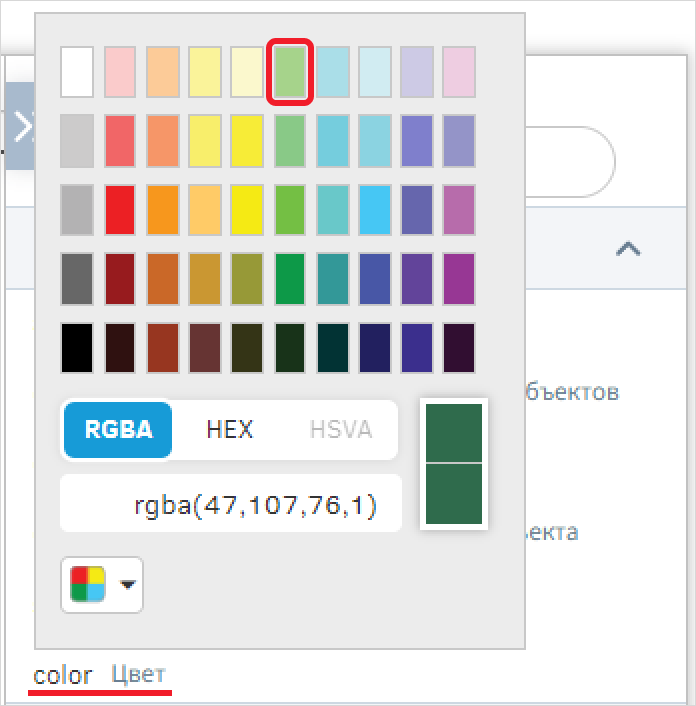Click the current color preview box
The width and height of the screenshot is (696, 706).
454,463
